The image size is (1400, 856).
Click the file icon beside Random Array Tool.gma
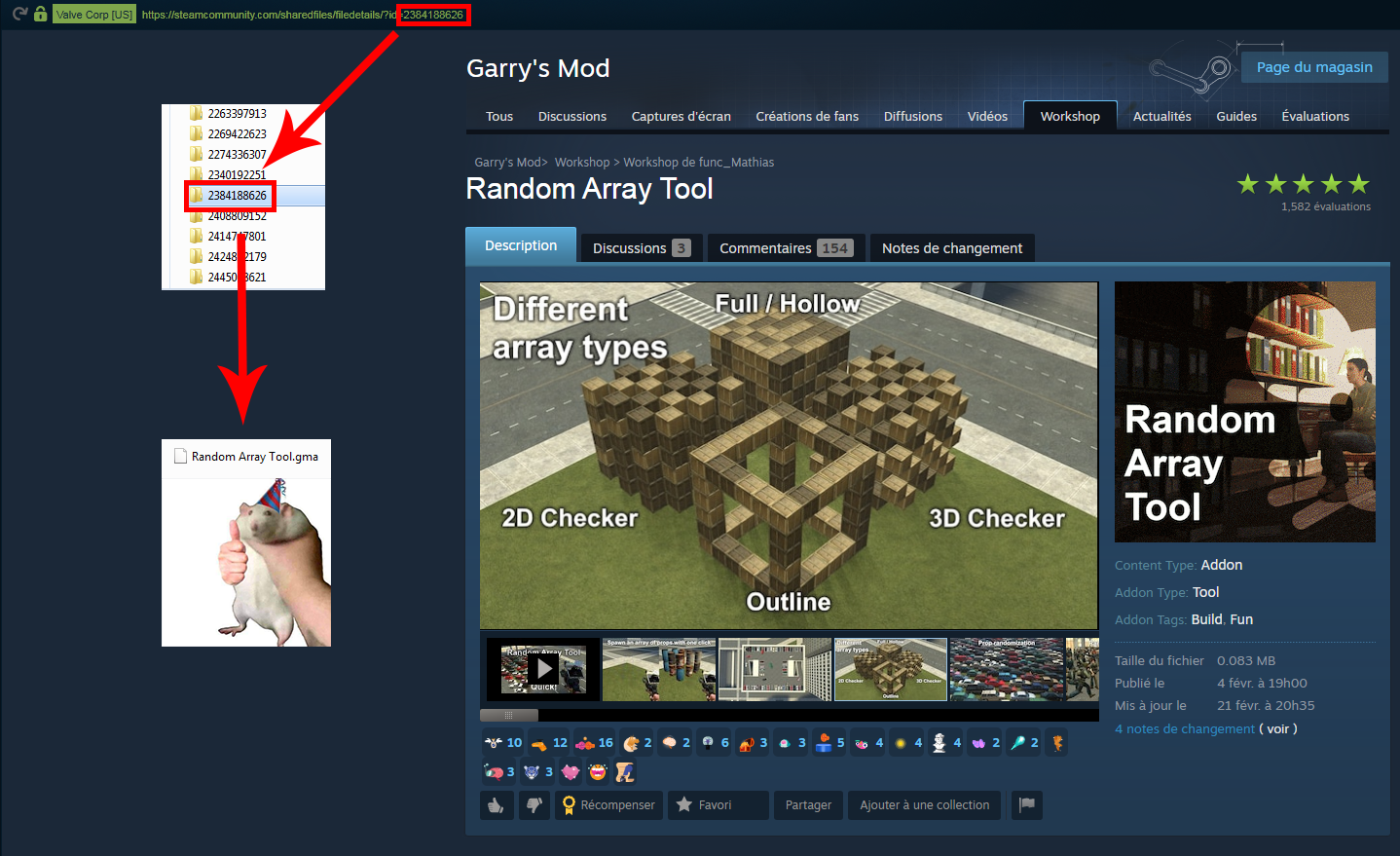tap(180, 456)
